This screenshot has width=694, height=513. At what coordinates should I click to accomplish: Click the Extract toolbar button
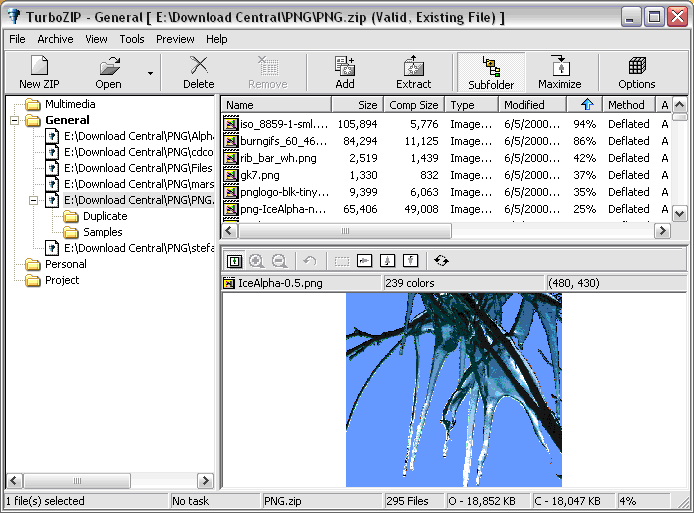coord(413,72)
